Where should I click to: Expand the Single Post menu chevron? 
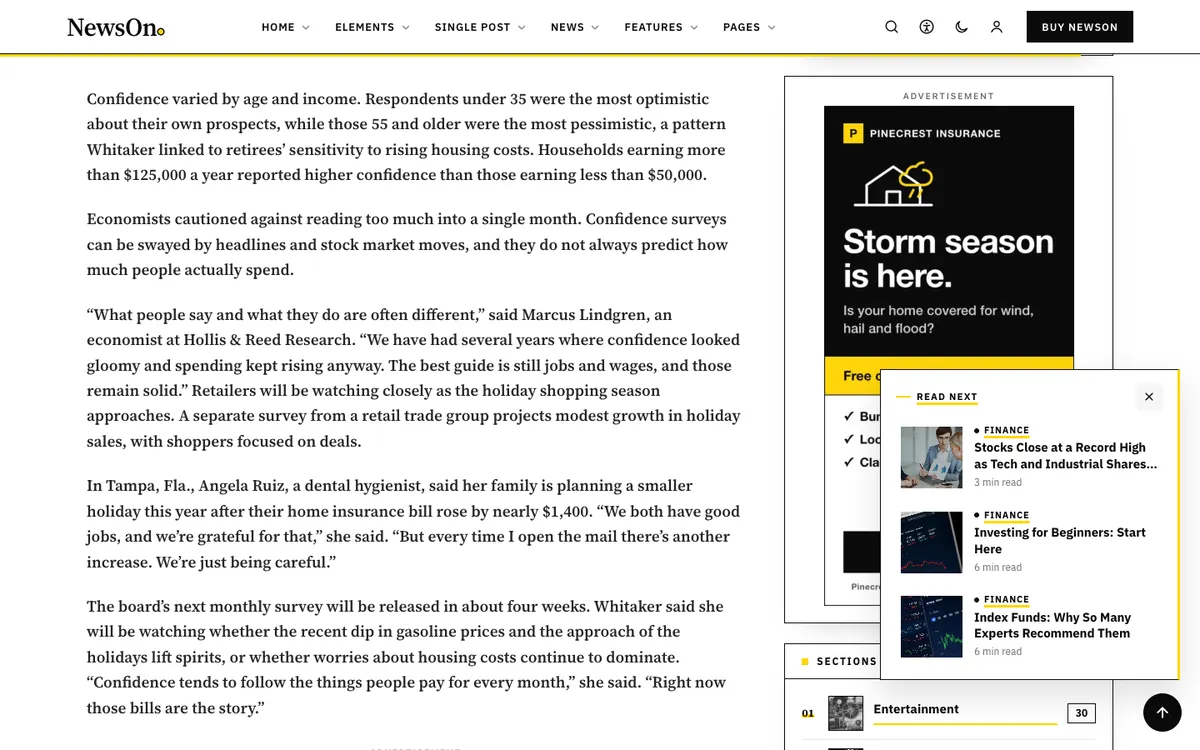pos(521,28)
